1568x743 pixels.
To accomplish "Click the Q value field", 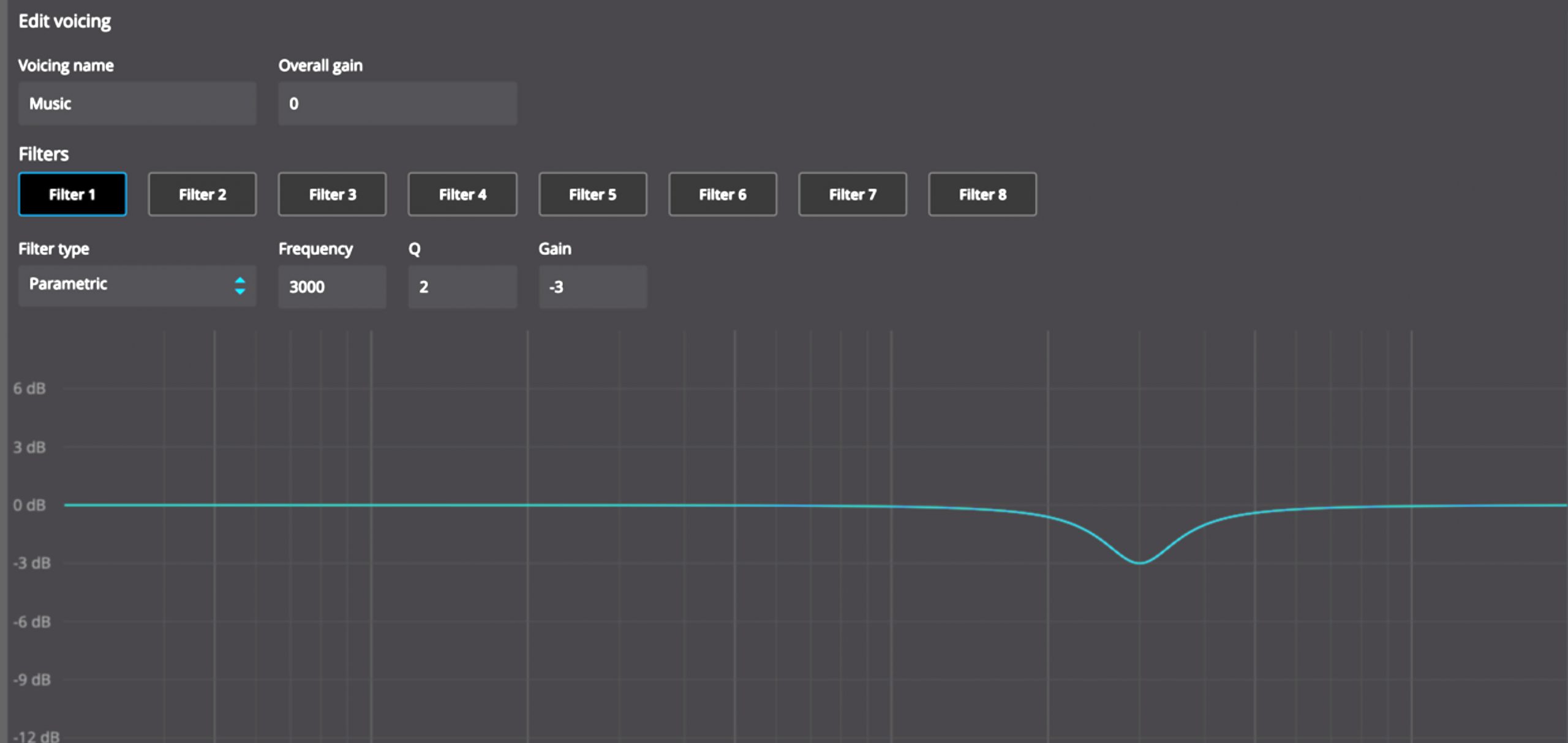I will [462, 286].
